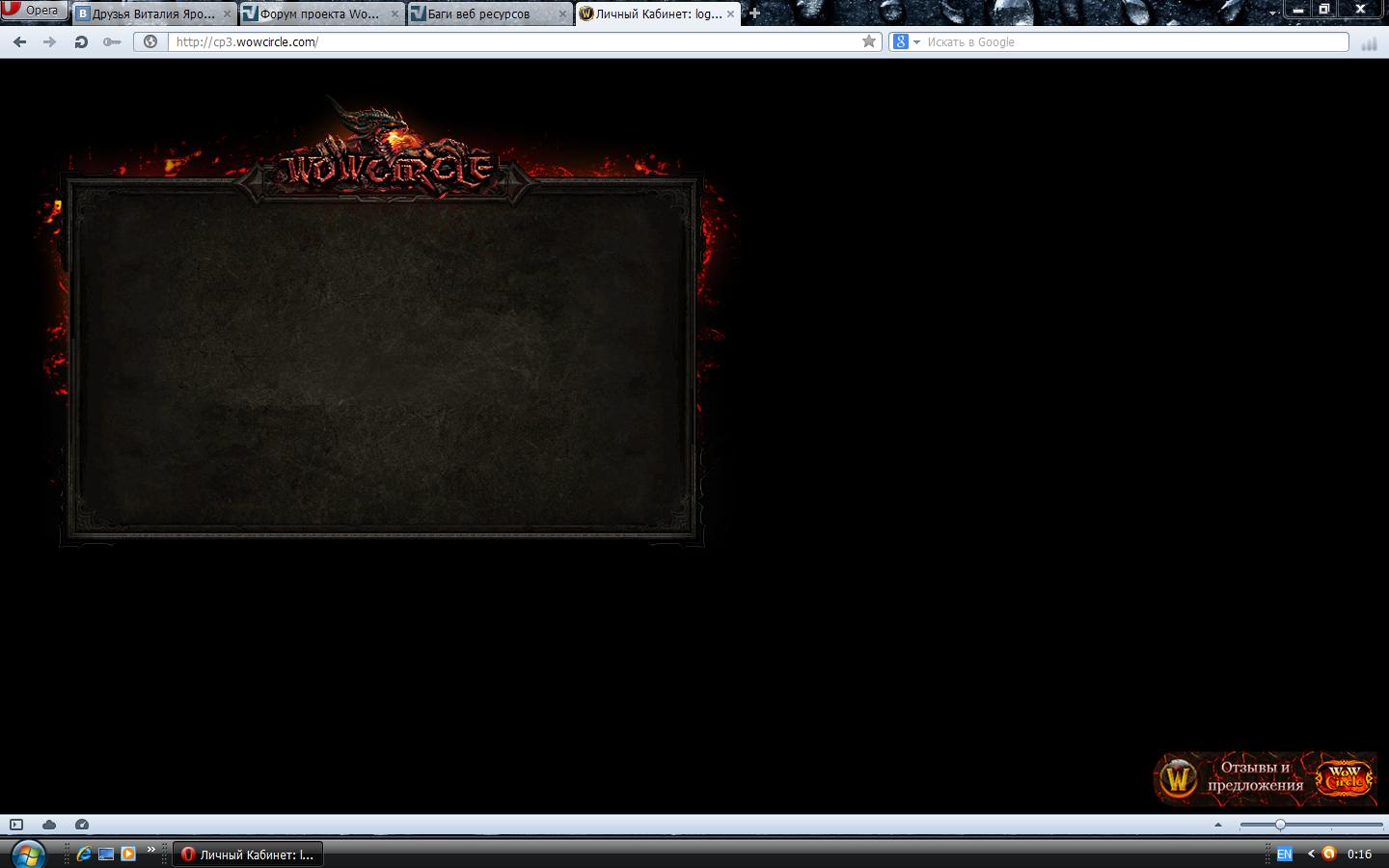Screen dimensions: 1389x868
Task: Open site info globe badge
Action: 150,41
